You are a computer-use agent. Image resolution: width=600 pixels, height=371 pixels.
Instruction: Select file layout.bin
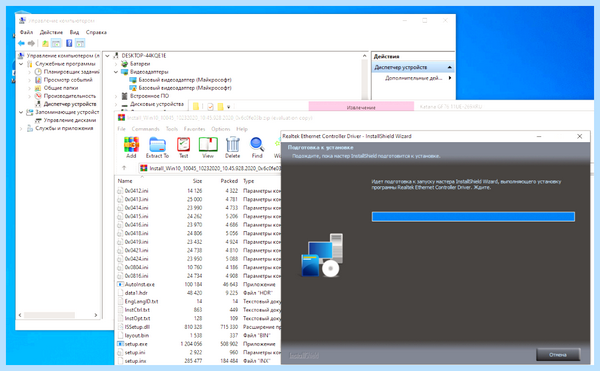137,335
